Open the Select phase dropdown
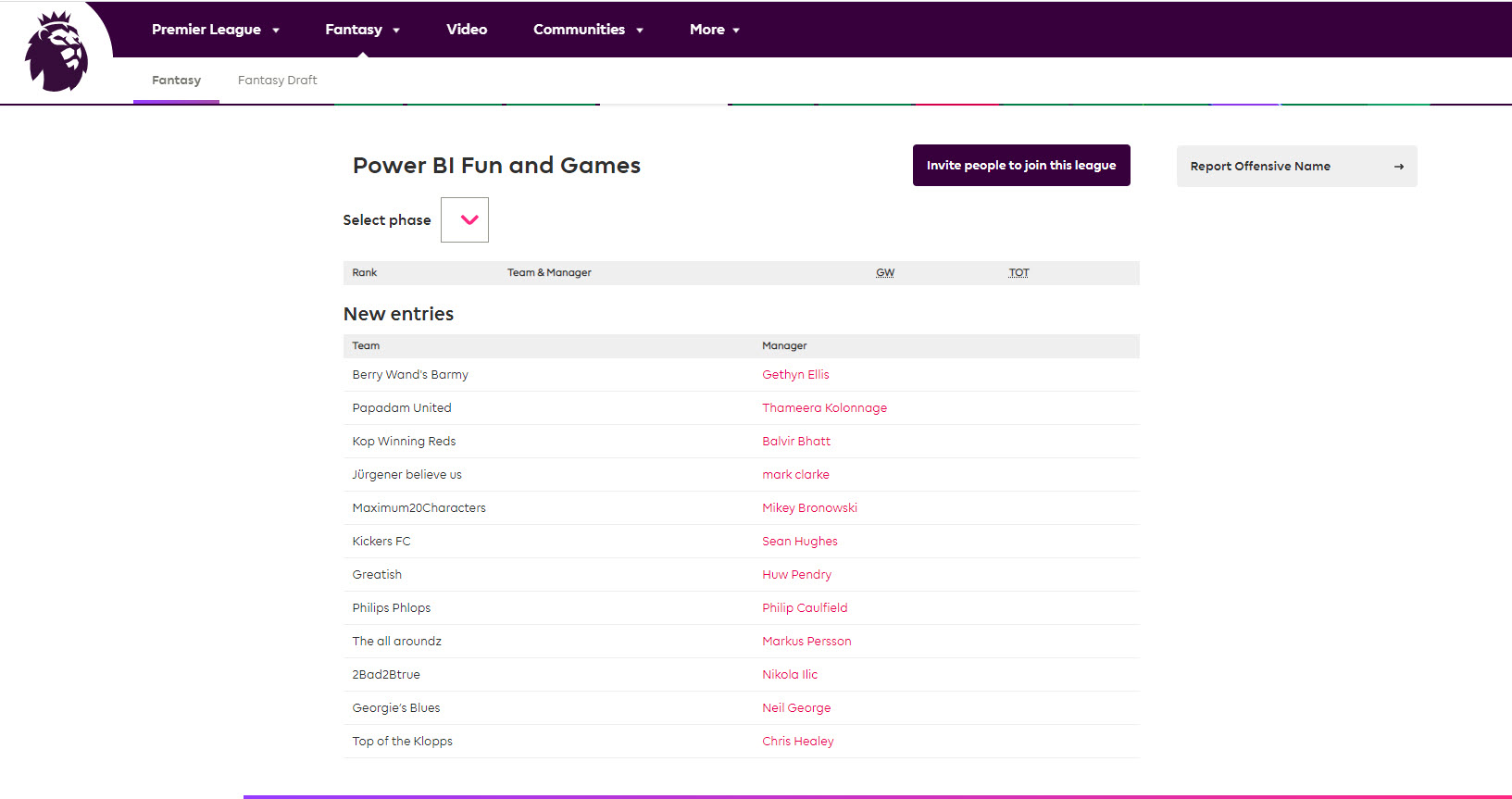This screenshot has width=1512, height=799. pyautogui.click(x=465, y=219)
